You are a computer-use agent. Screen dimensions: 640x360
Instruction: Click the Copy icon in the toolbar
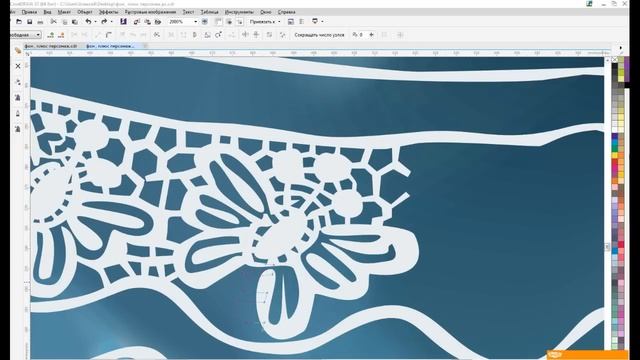tap(64, 22)
